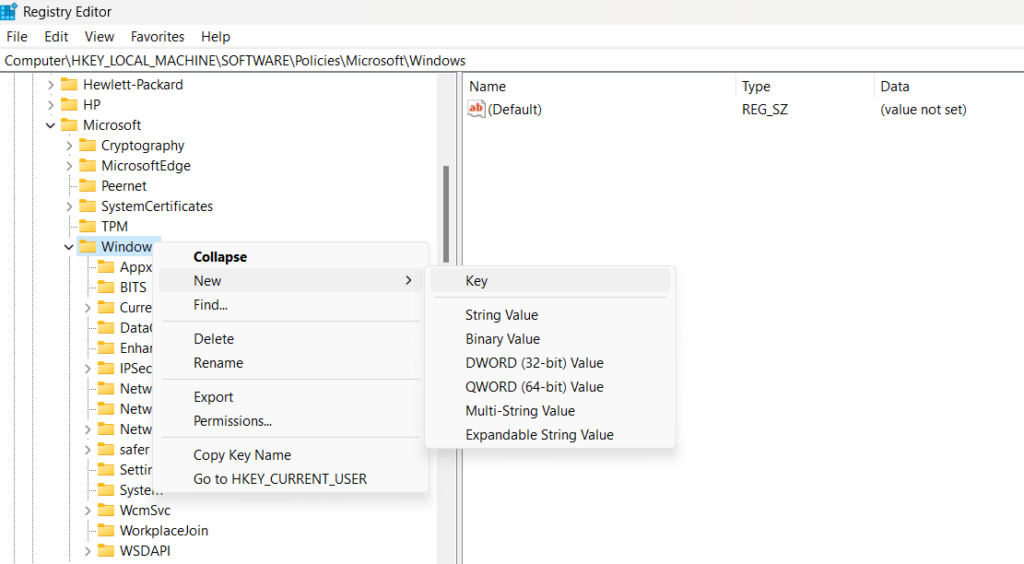Click the WSDAPI folder icon
Image resolution: width=1024 pixels, height=564 pixels.
[x=105, y=551]
